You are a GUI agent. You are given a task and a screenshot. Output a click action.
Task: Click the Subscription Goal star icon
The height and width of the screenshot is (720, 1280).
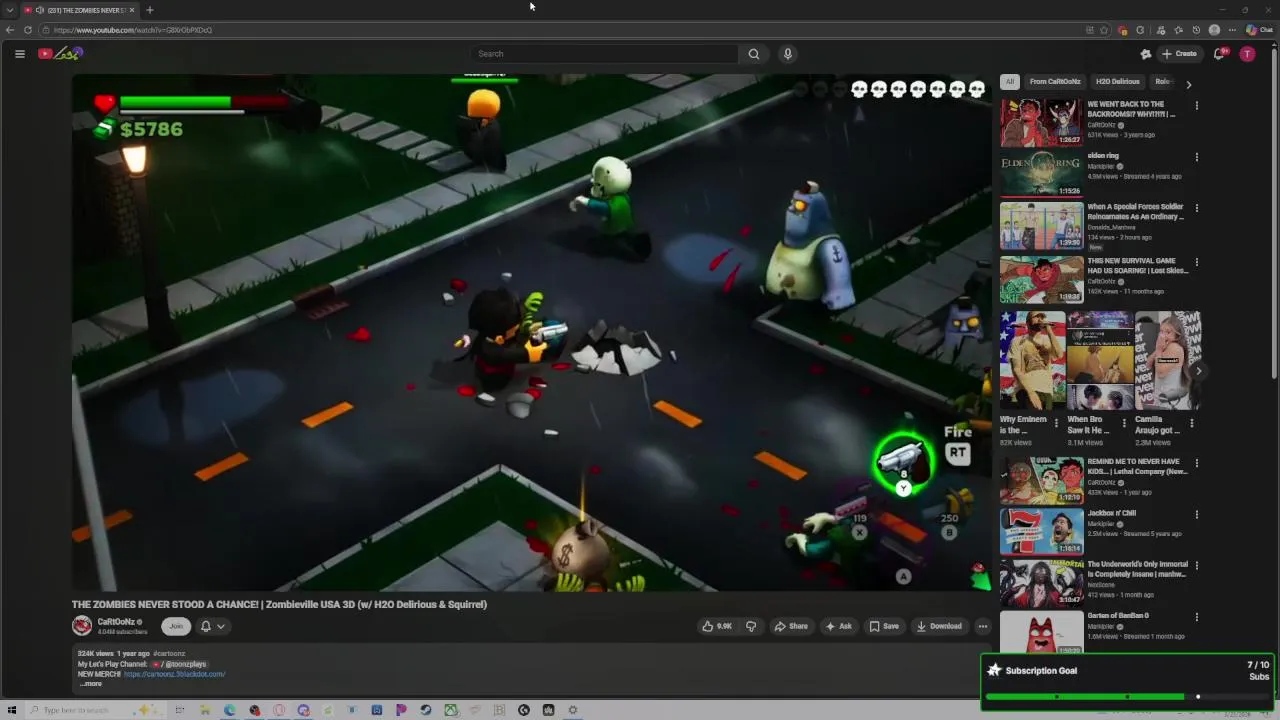994,671
